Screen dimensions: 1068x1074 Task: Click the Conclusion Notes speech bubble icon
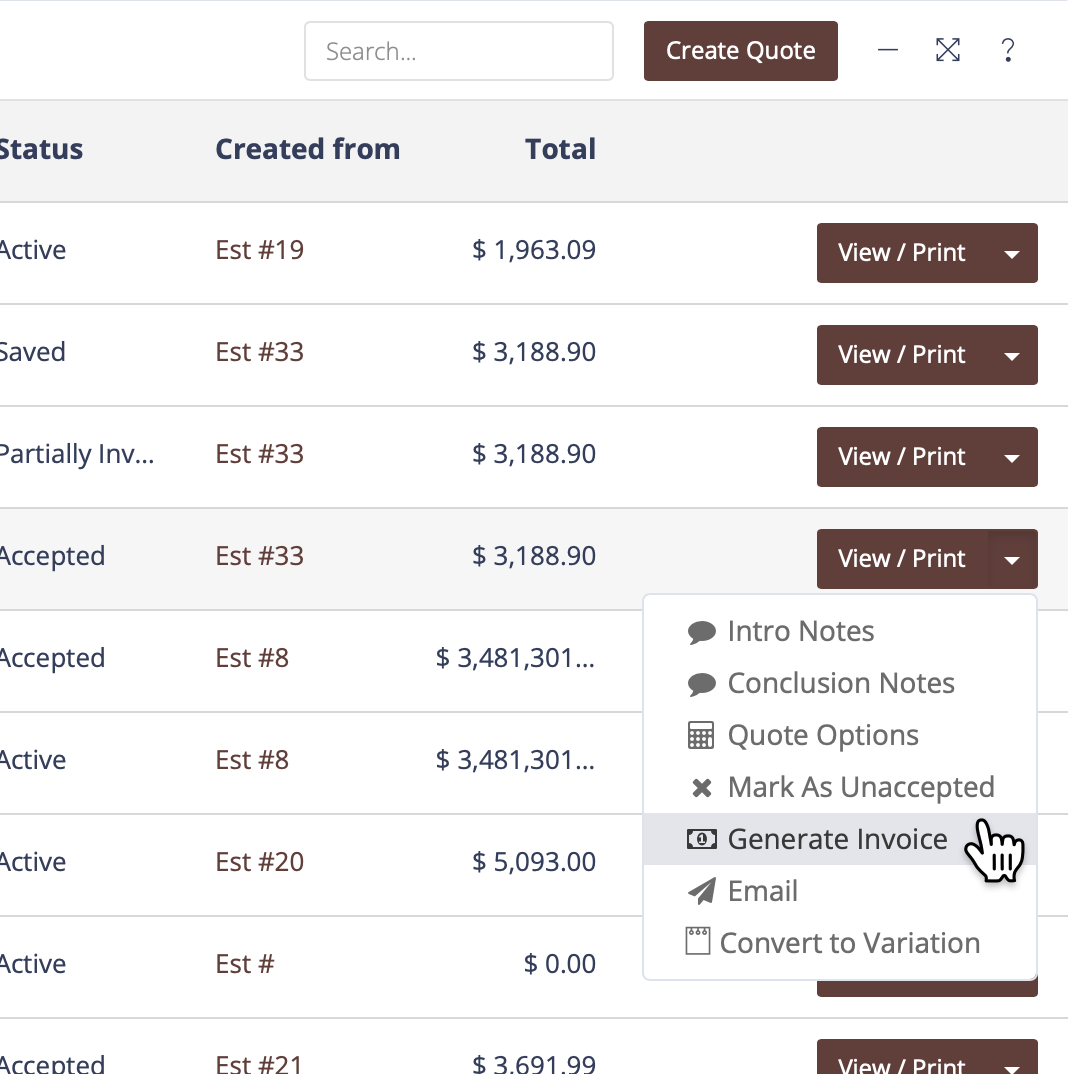(702, 684)
